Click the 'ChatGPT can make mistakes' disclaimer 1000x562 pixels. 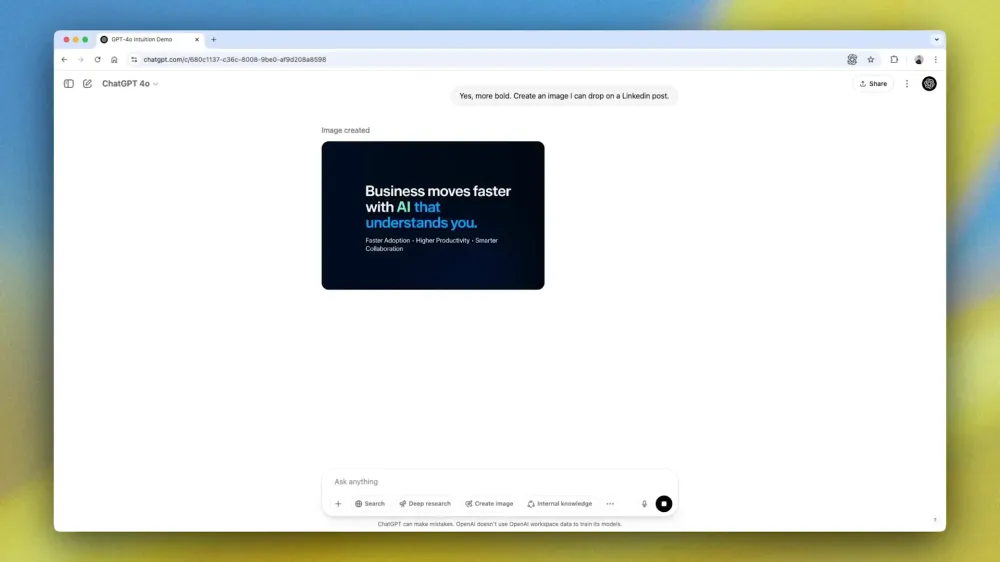pyautogui.click(x=499, y=524)
